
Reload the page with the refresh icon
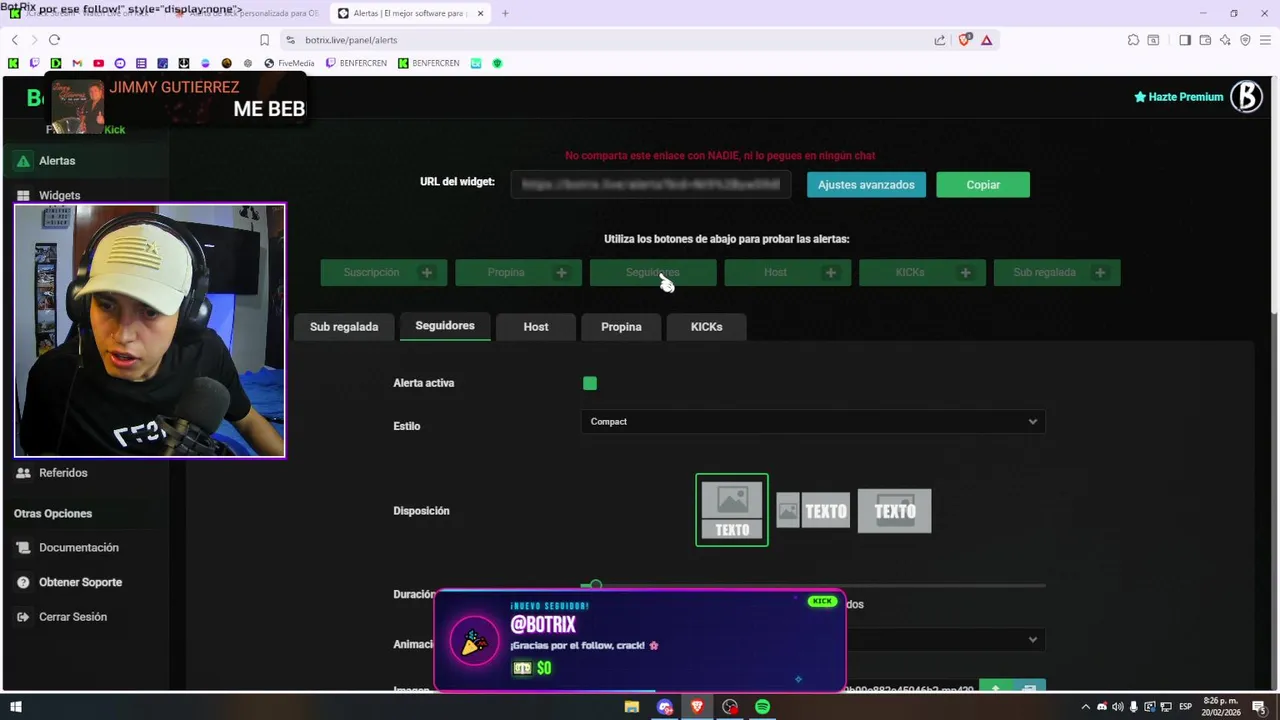[54, 40]
